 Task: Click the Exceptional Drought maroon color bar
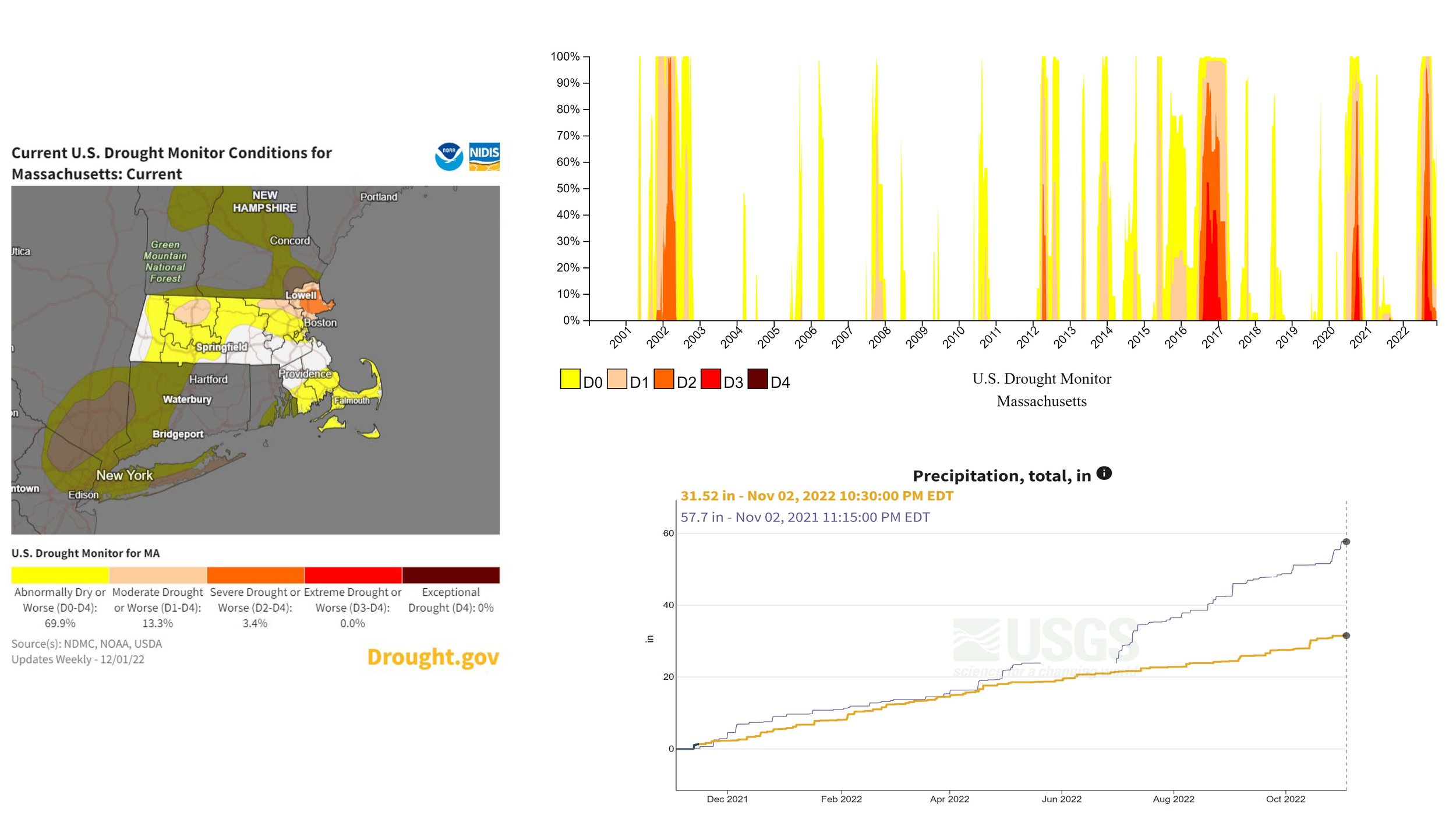click(x=451, y=575)
